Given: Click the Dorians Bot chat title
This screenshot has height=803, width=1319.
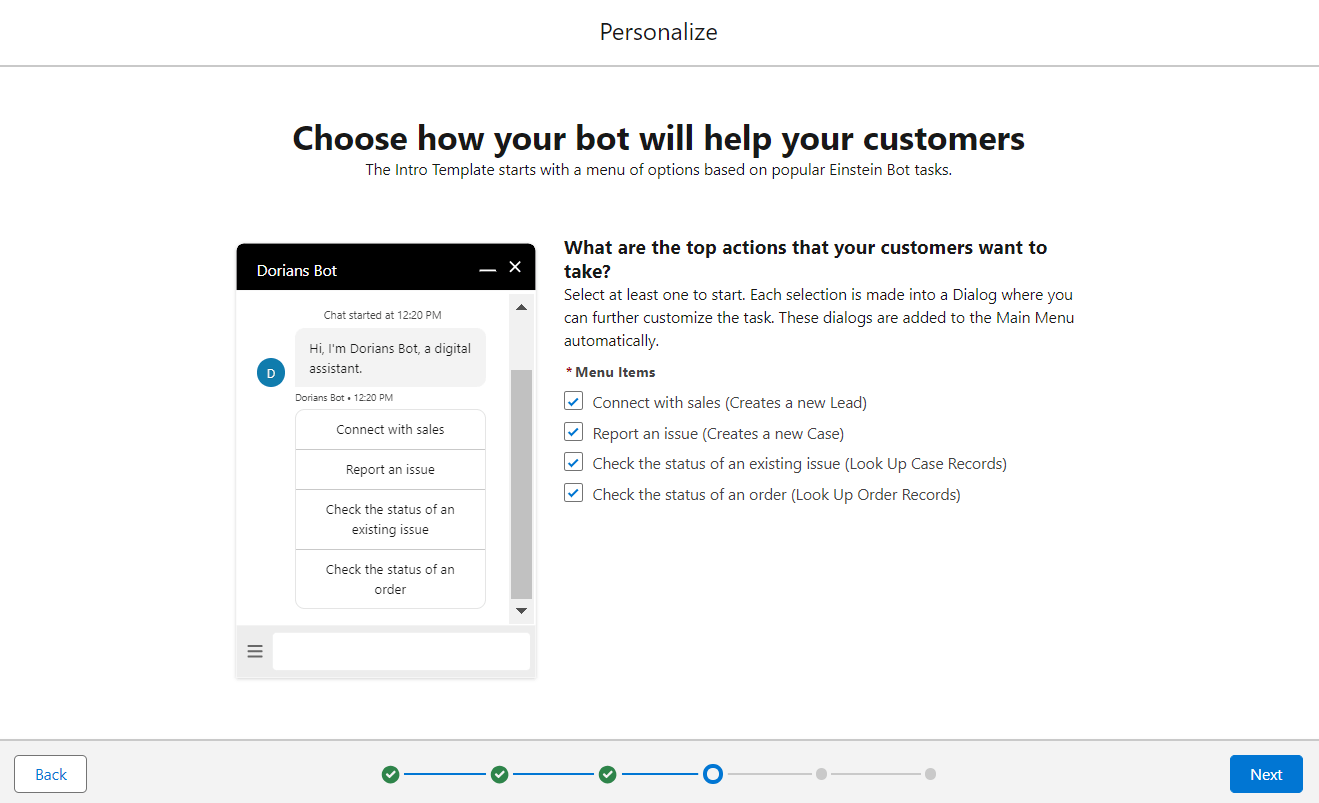Looking at the screenshot, I should 297,270.
